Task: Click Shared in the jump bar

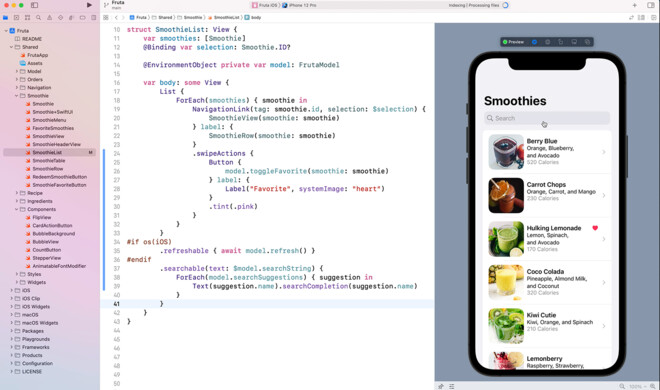Action: point(162,18)
